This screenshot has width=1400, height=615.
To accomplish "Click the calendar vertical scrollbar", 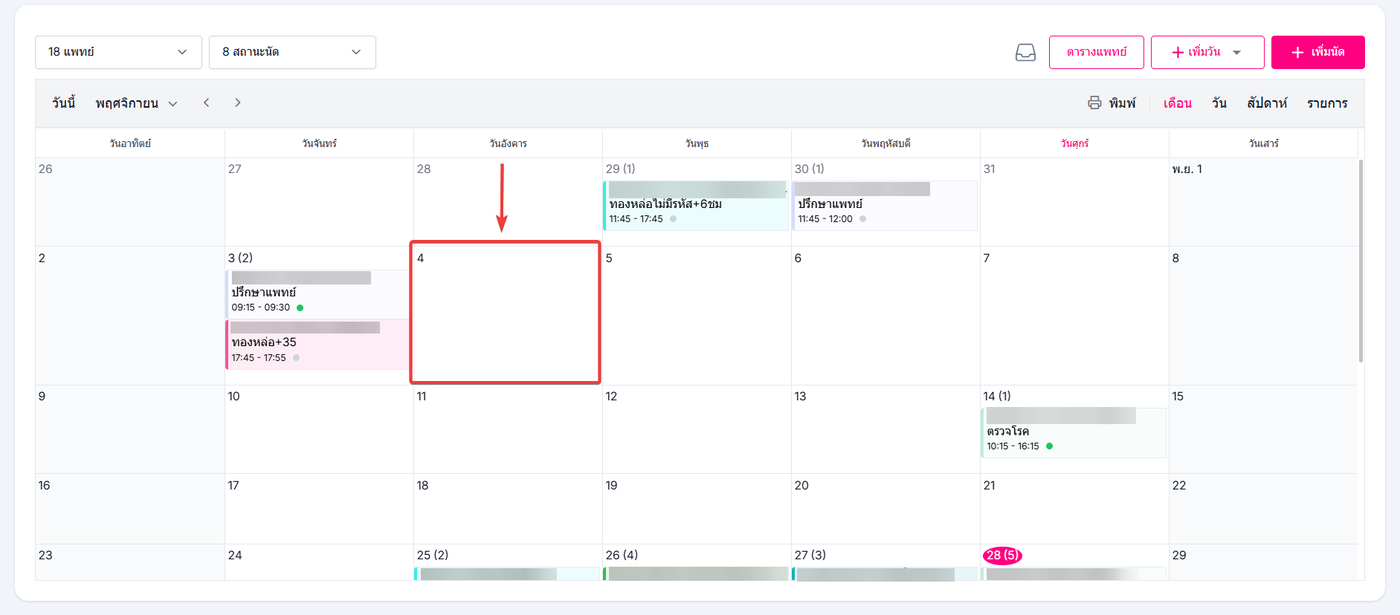I will pyautogui.click(x=1360, y=260).
